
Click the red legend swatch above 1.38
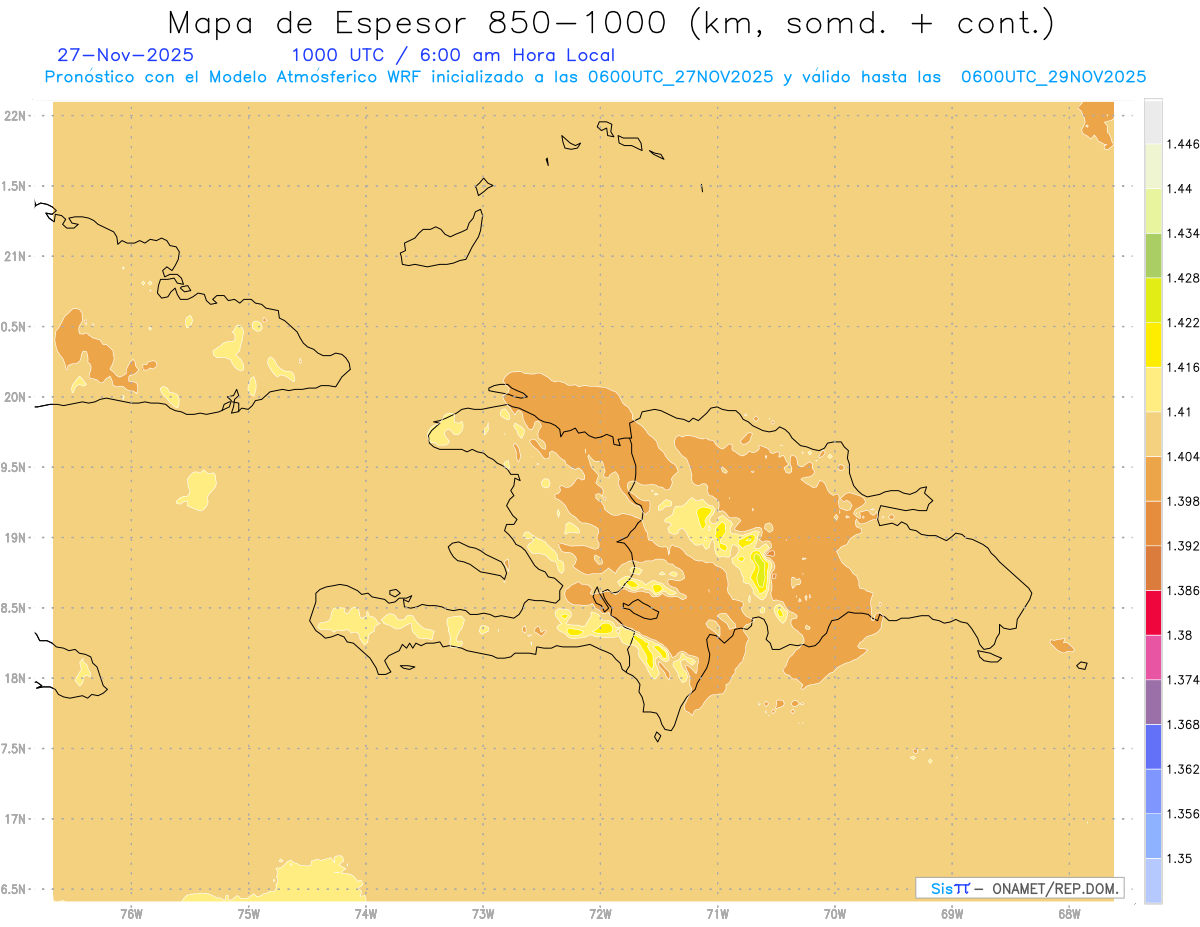coord(1153,612)
